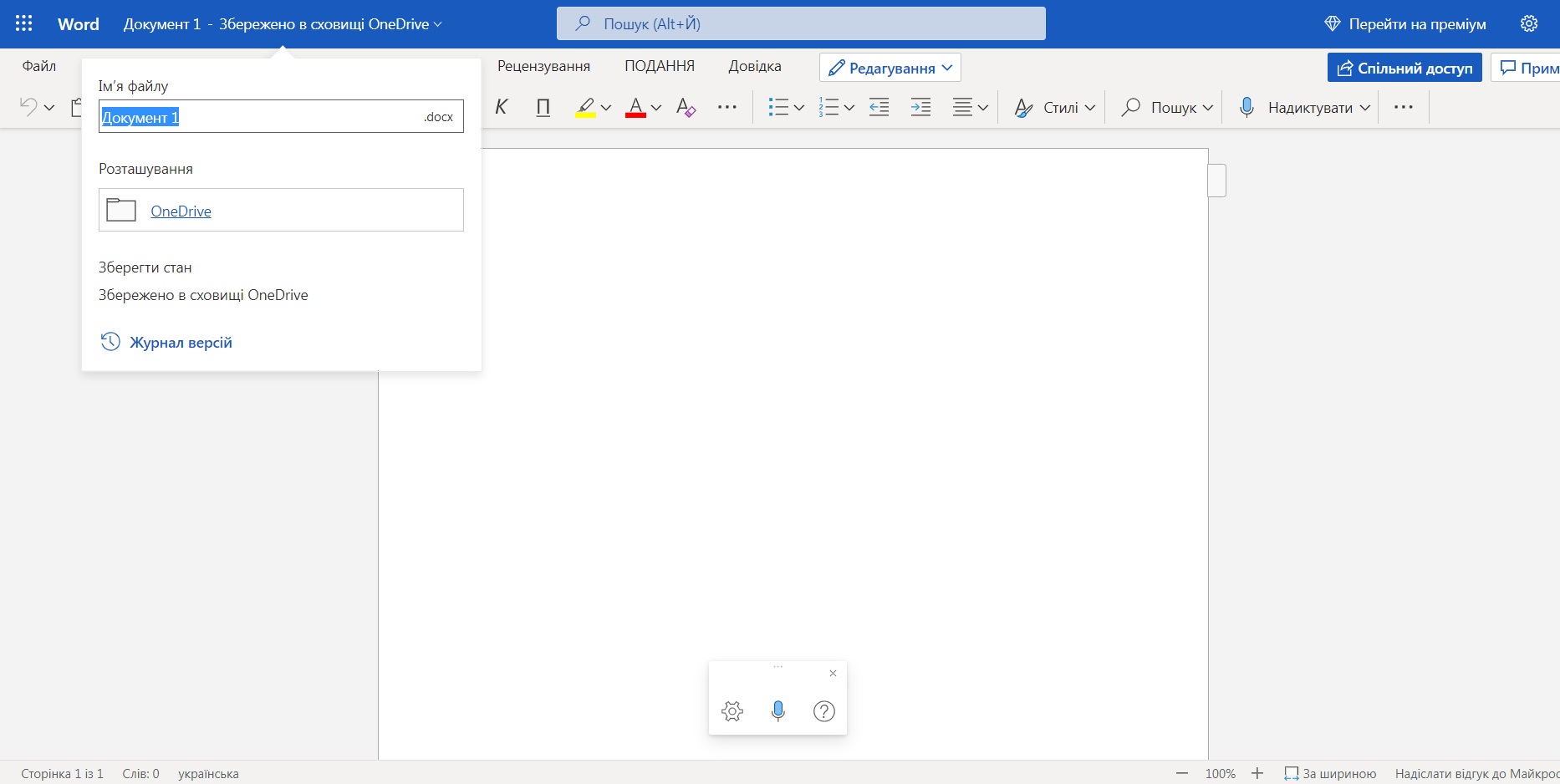Open dictation help question mark

click(x=824, y=711)
